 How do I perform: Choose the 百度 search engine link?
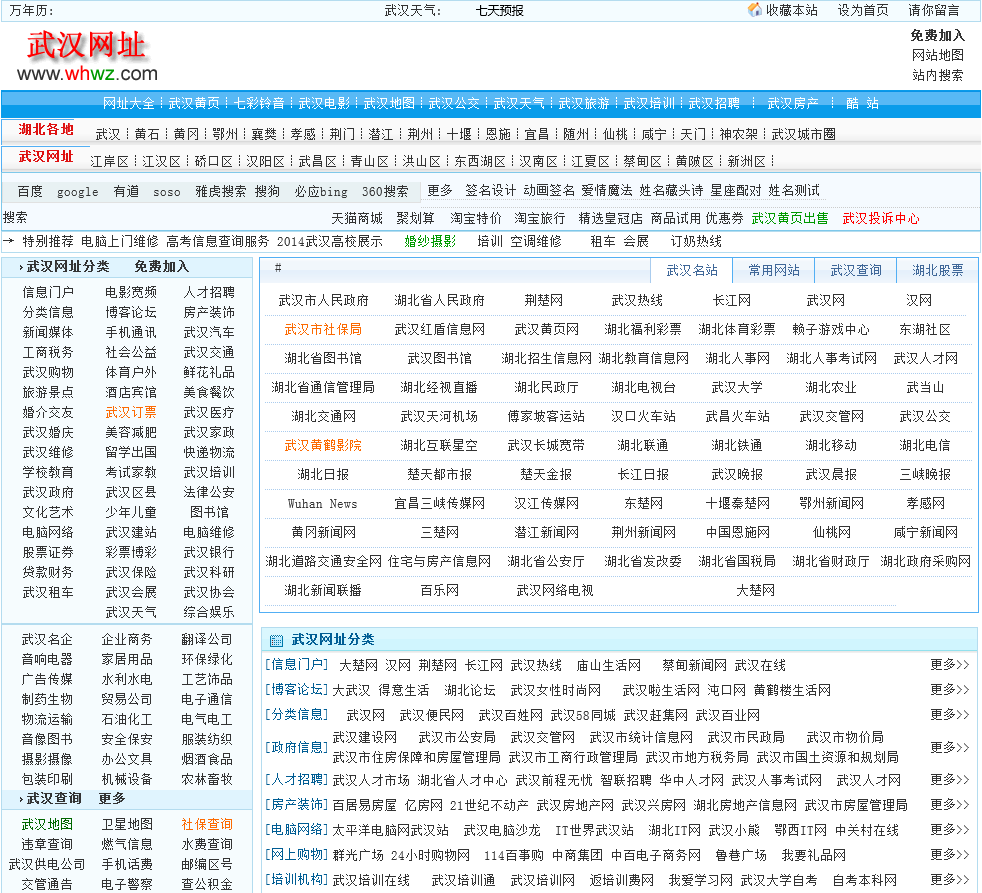pyautogui.click(x=30, y=192)
